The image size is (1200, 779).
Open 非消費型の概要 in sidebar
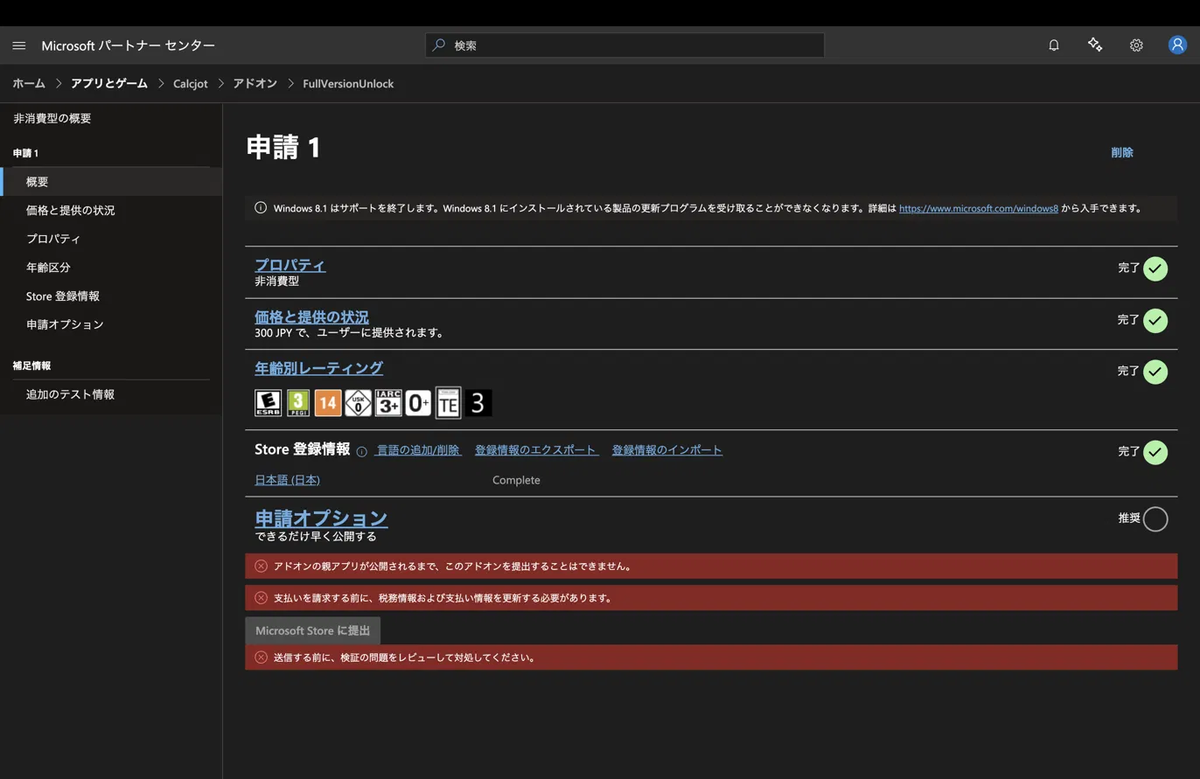pyautogui.click(x=52, y=118)
